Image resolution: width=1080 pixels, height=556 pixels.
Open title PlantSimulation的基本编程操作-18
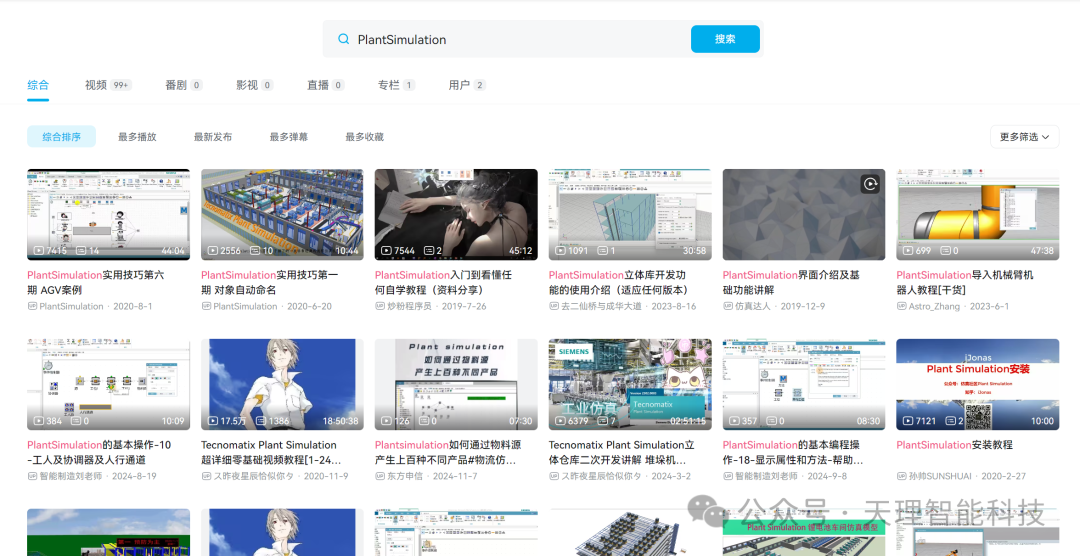[x=793, y=452]
